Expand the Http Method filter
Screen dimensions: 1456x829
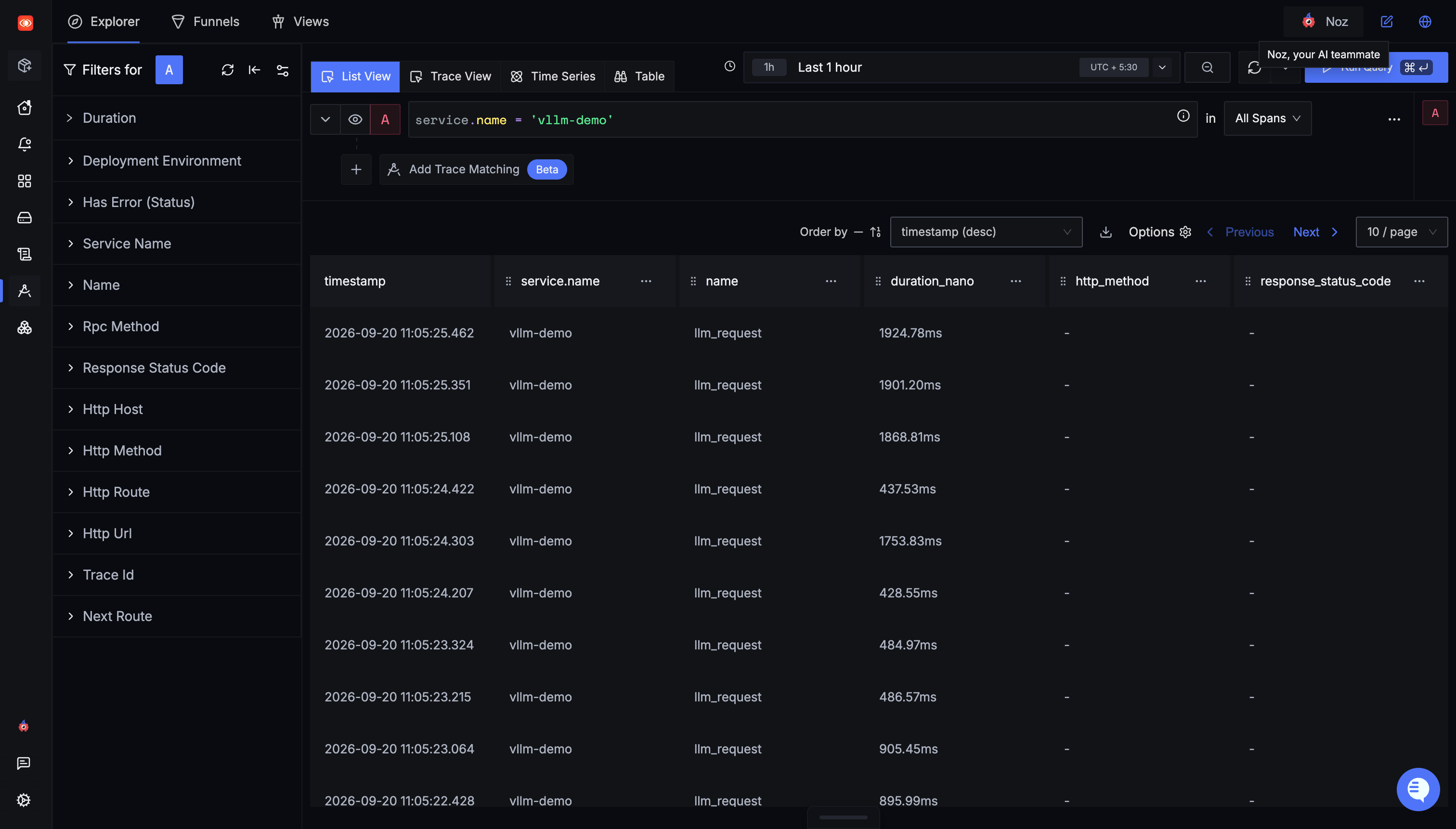[x=177, y=451]
